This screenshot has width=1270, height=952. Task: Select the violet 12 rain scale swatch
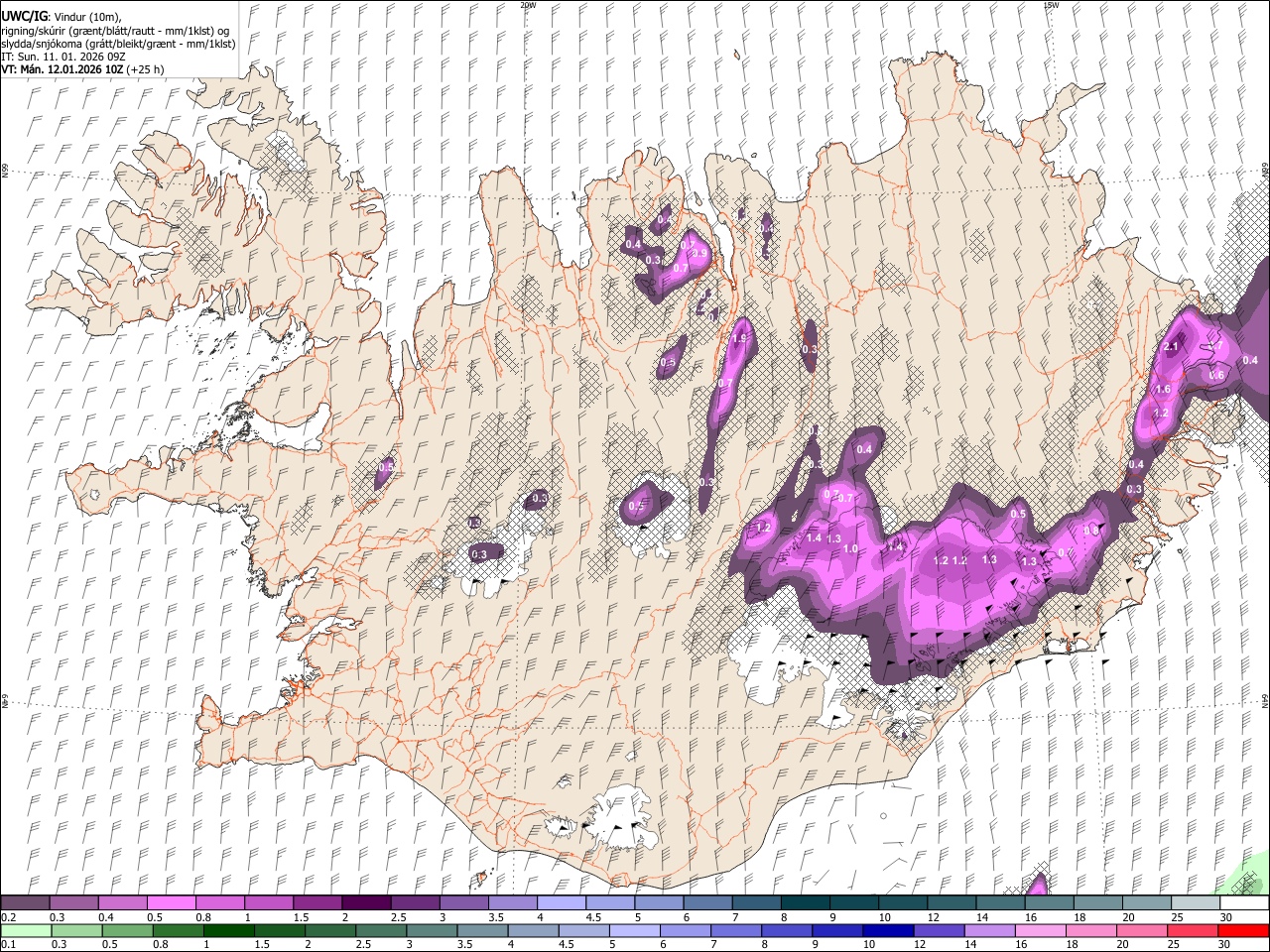[939, 931]
